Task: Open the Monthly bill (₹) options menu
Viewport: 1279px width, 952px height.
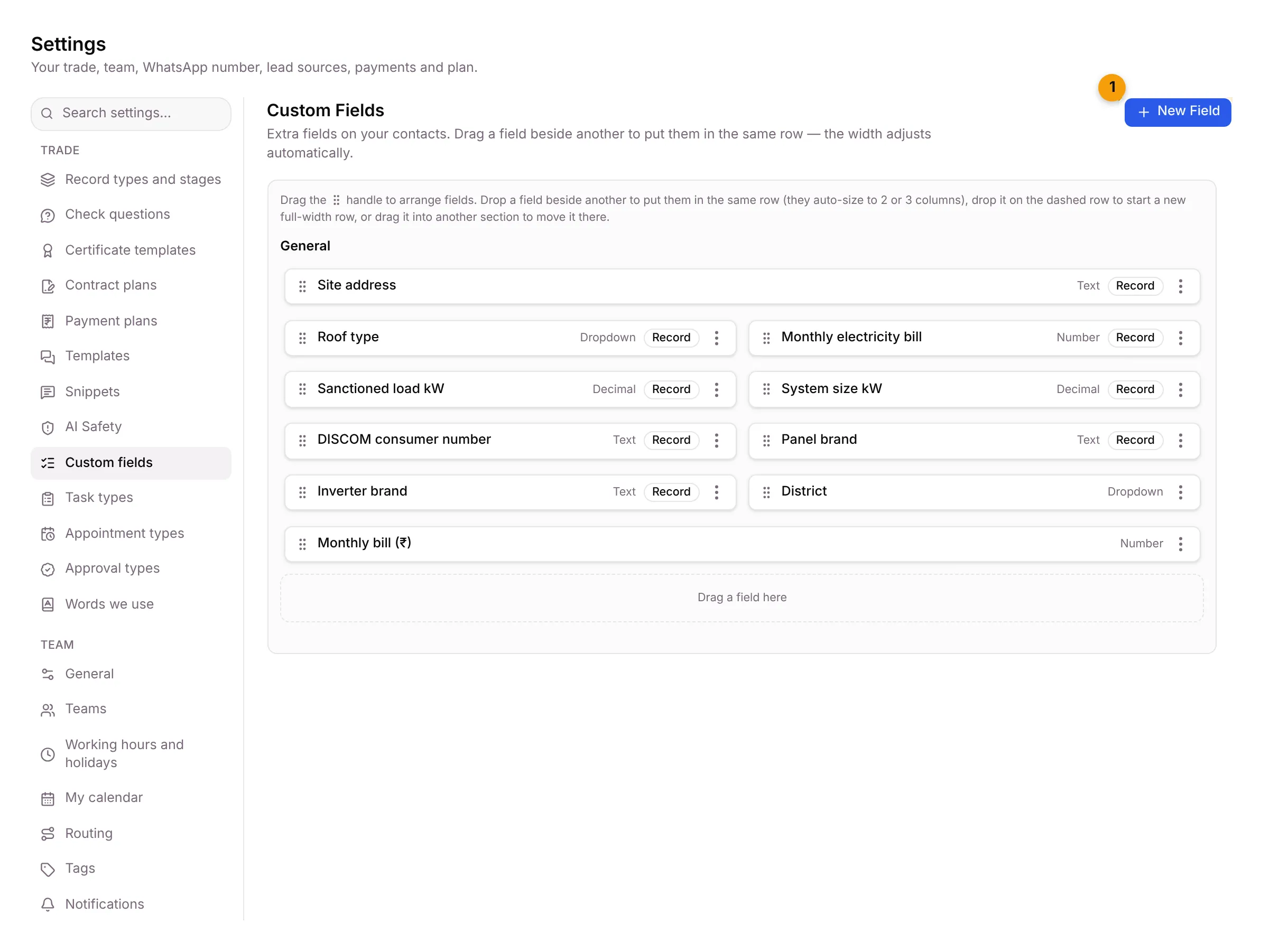Action: tap(1180, 544)
